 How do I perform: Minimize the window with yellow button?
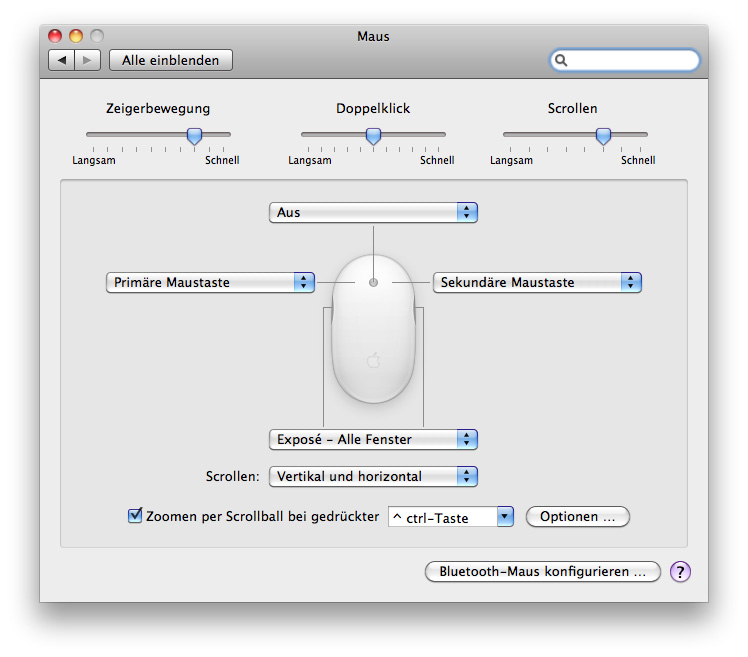(x=76, y=36)
